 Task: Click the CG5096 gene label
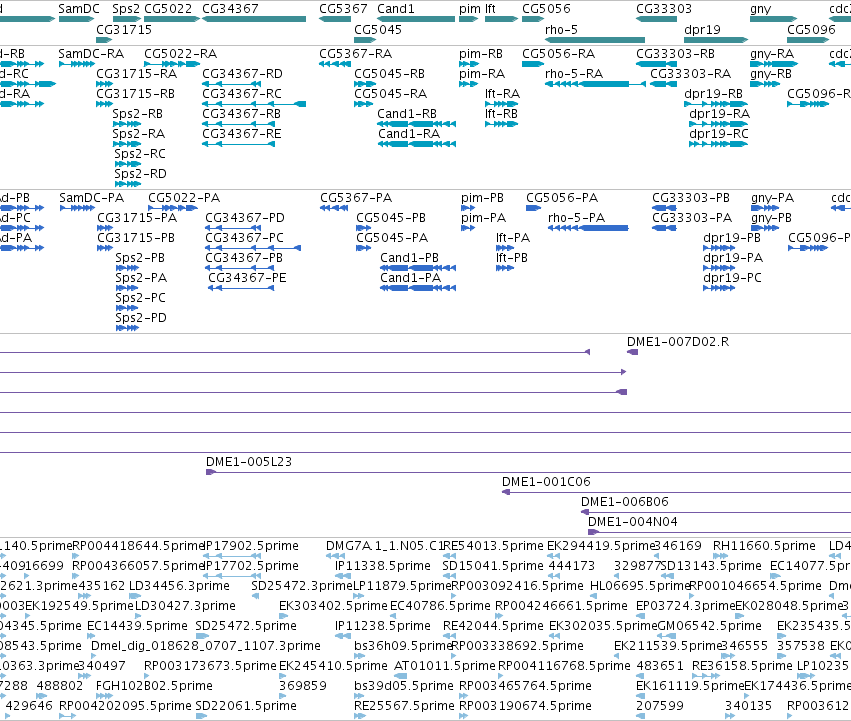point(811,29)
